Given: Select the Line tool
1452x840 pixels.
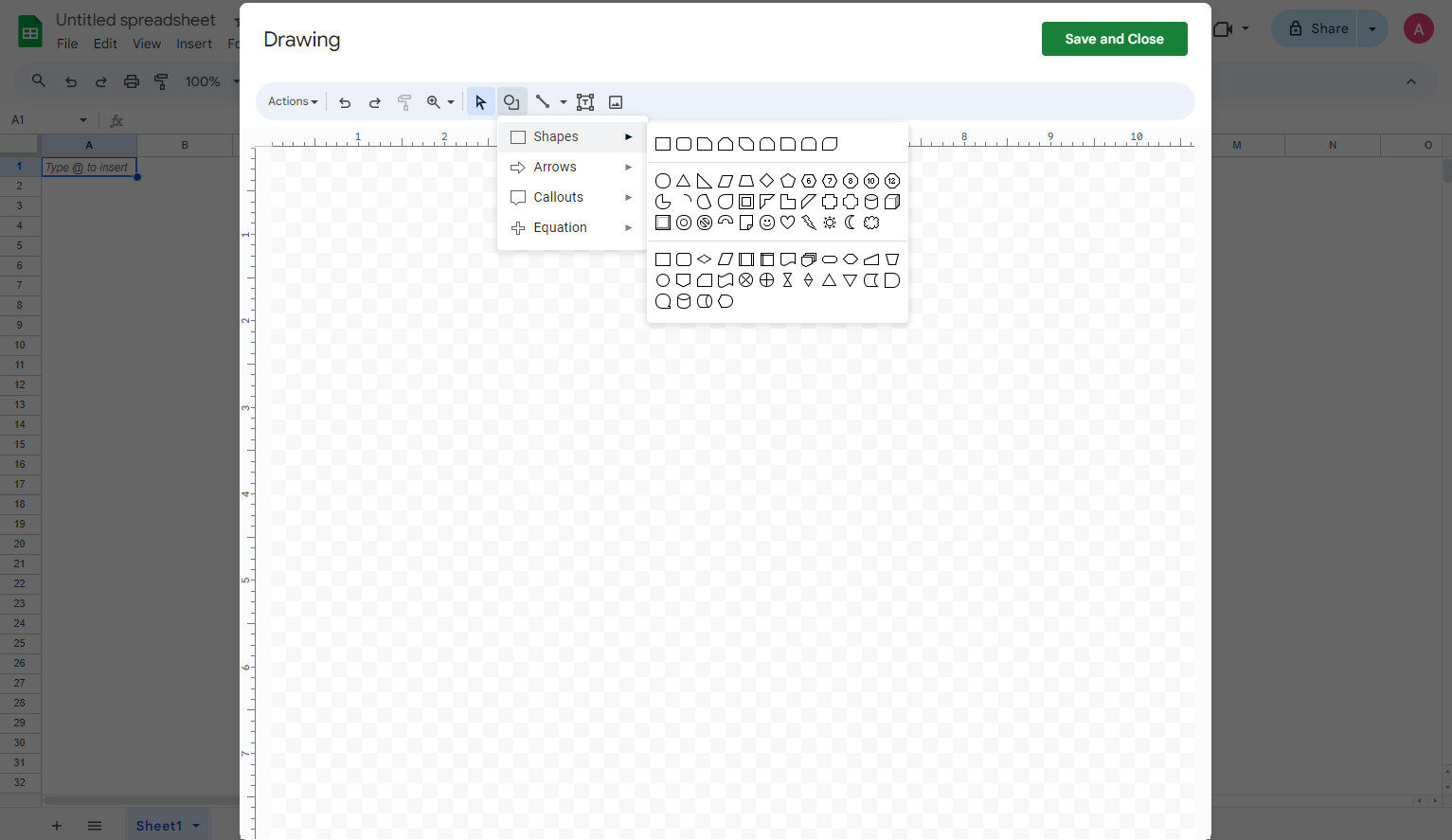Looking at the screenshot, I should [x=543, y=101].
